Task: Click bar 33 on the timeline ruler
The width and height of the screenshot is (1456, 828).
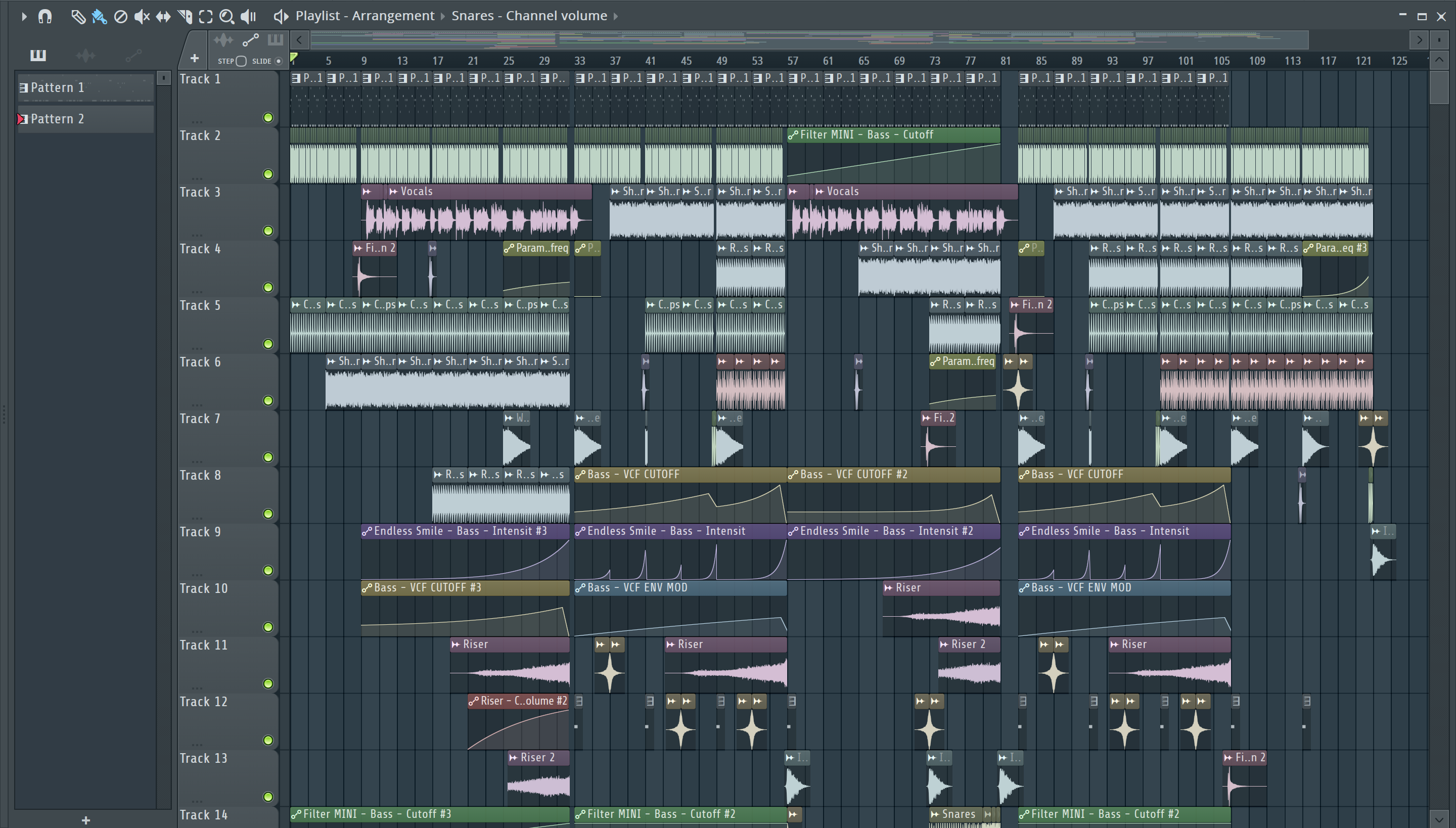Action: 579,61
